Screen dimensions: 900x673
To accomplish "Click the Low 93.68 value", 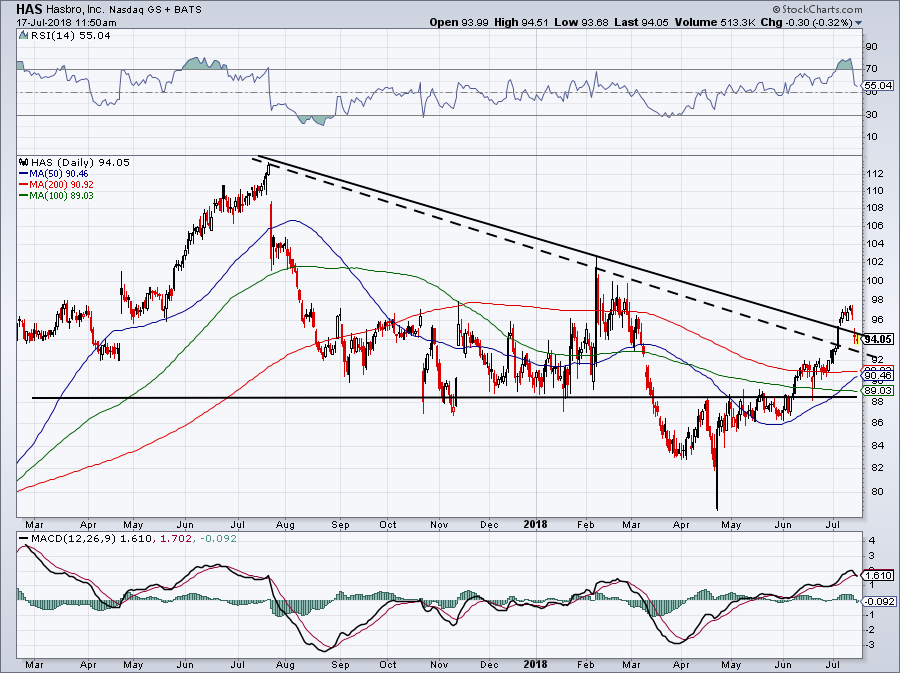I will click(581, 23).
